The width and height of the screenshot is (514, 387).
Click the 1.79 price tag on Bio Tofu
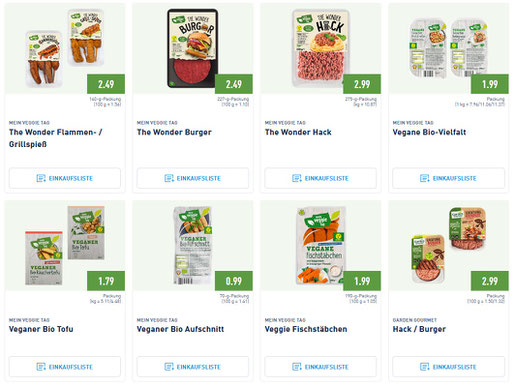coord(106,281)
